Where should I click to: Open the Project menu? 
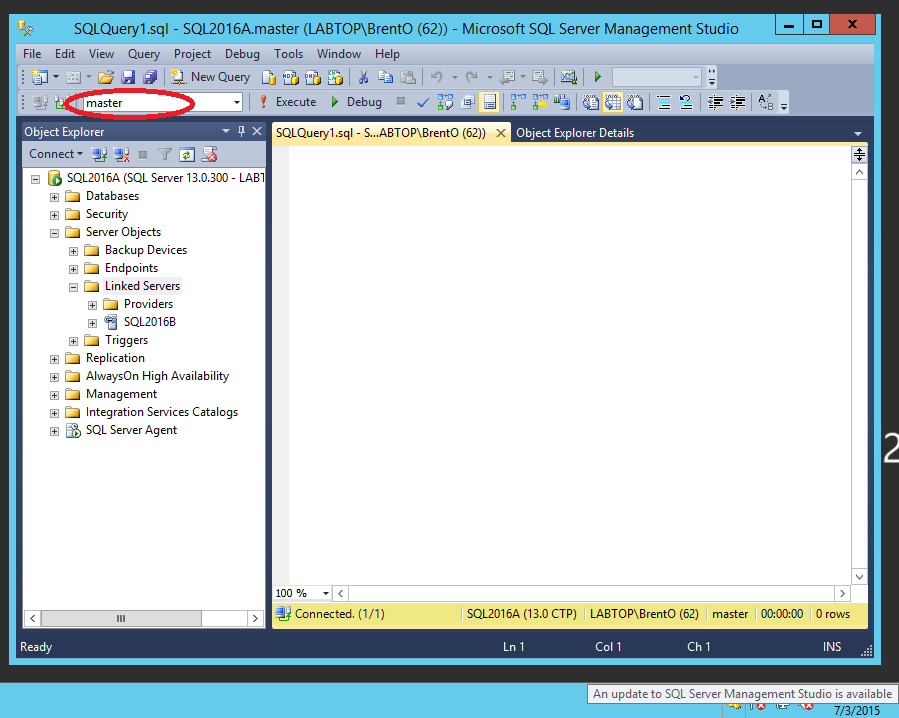pos(193,54)
